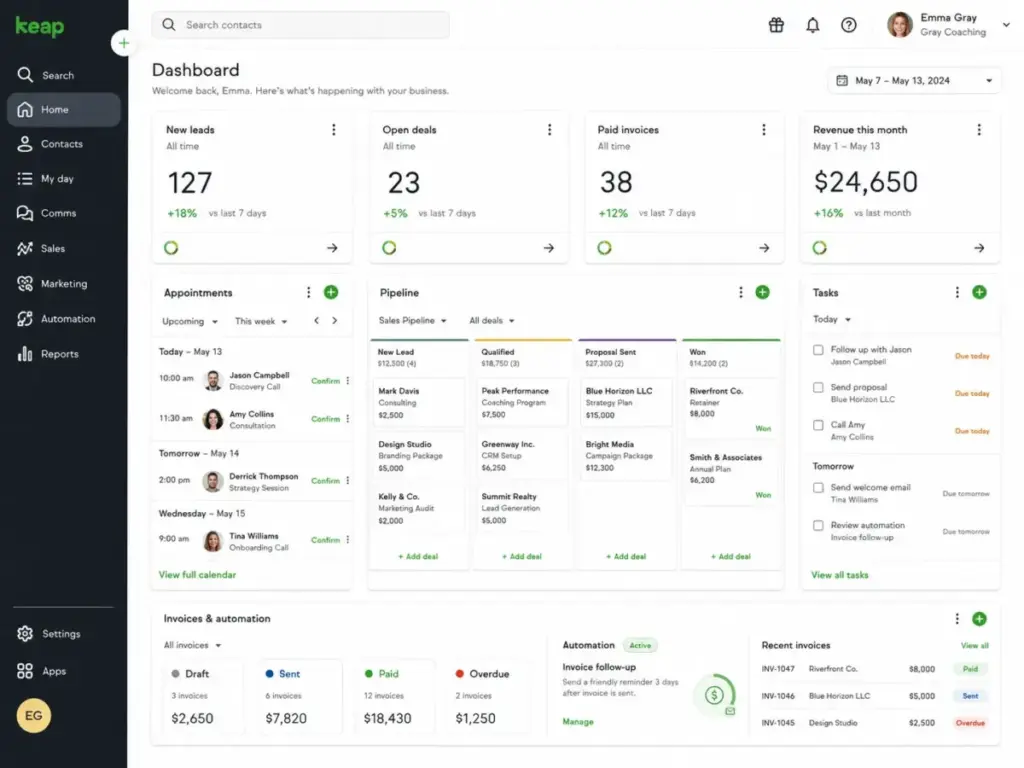This screenshot has height=768, width=1024.
Task: Click the Revenue this month progress ring
Action: coord(820,248)
